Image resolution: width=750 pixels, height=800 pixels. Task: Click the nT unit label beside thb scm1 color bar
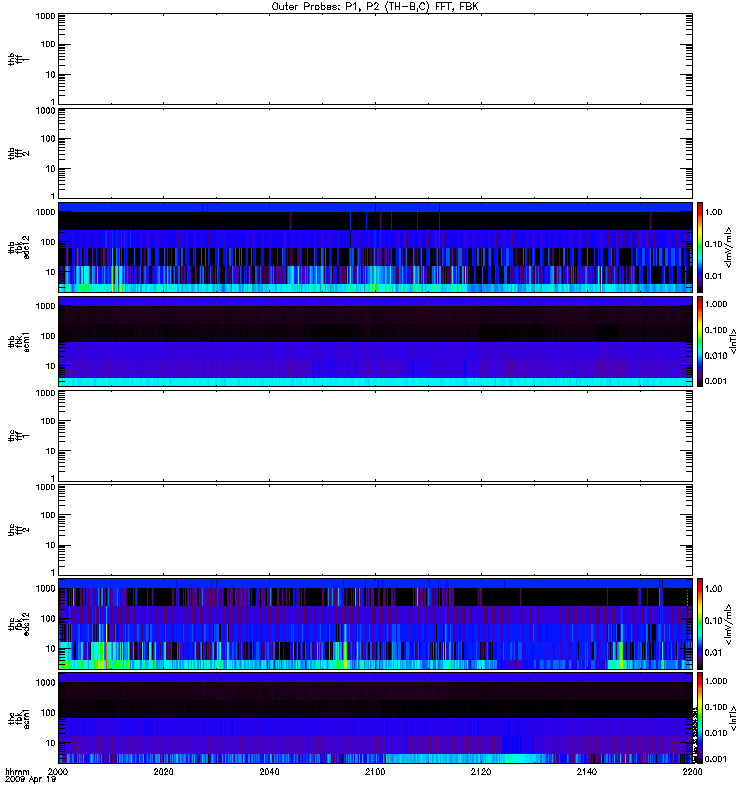733,341
